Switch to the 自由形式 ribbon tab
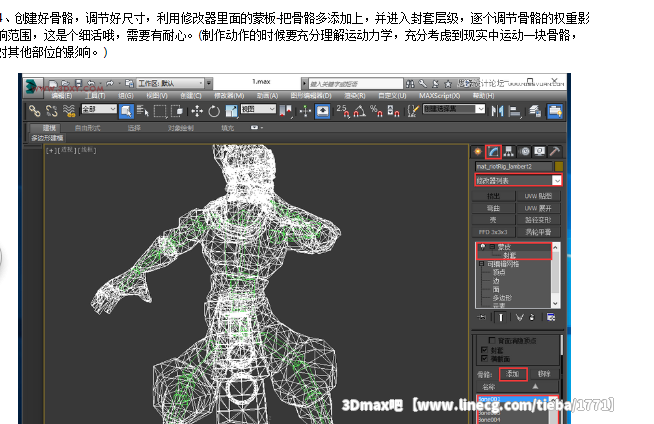The width and height of the screenshot is (654, 424). click(x=87, y=128)
